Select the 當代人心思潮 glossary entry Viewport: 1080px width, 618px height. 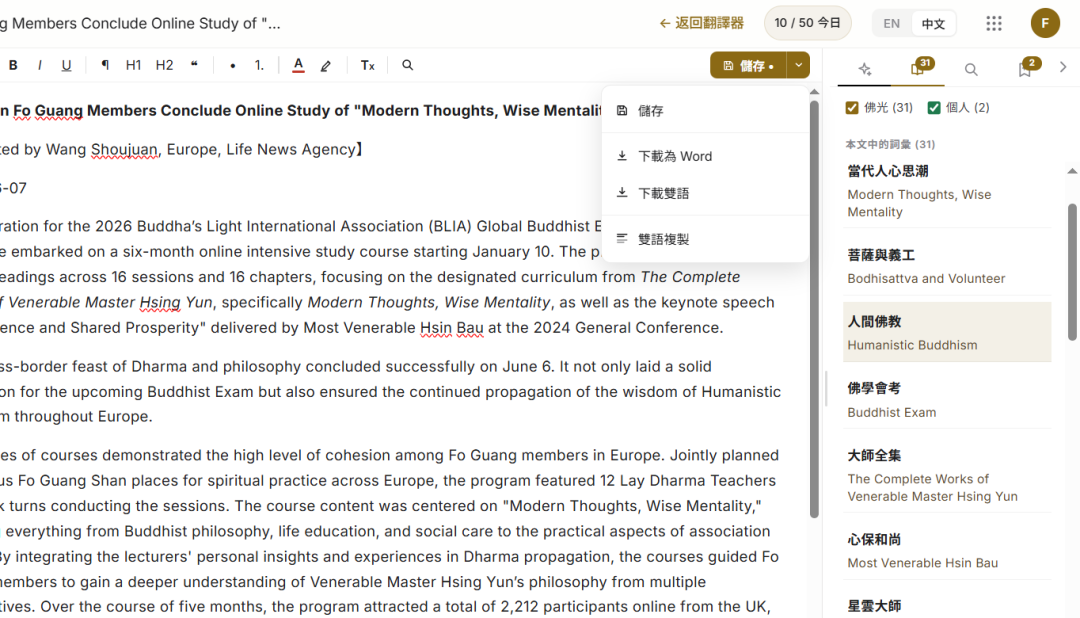(x=947, y=192)
